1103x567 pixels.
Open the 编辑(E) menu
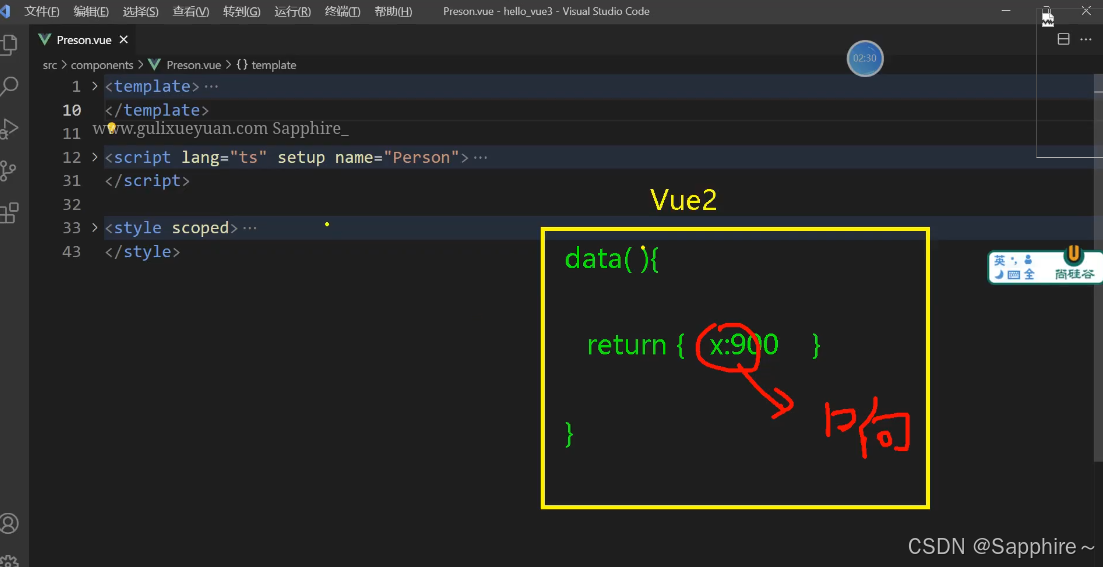click(91, 12)
